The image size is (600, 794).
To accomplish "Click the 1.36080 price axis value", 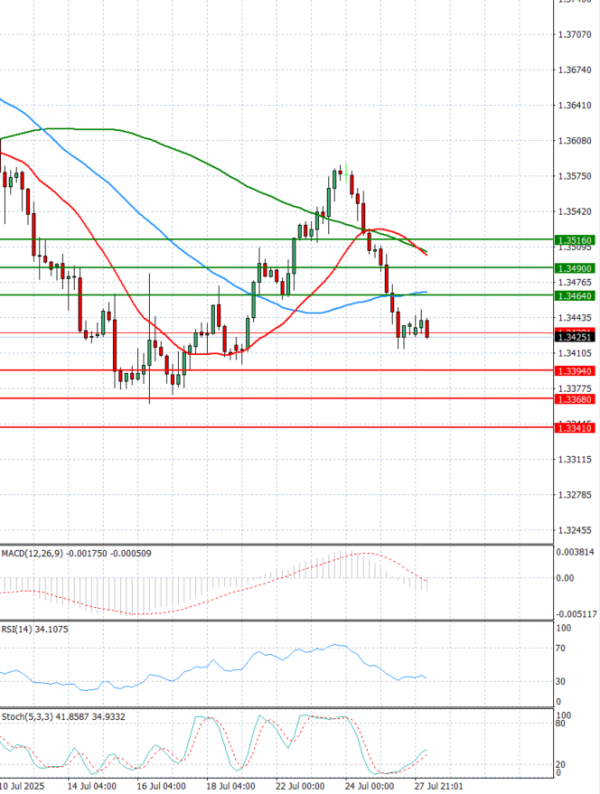I will [x=575, y=140].
